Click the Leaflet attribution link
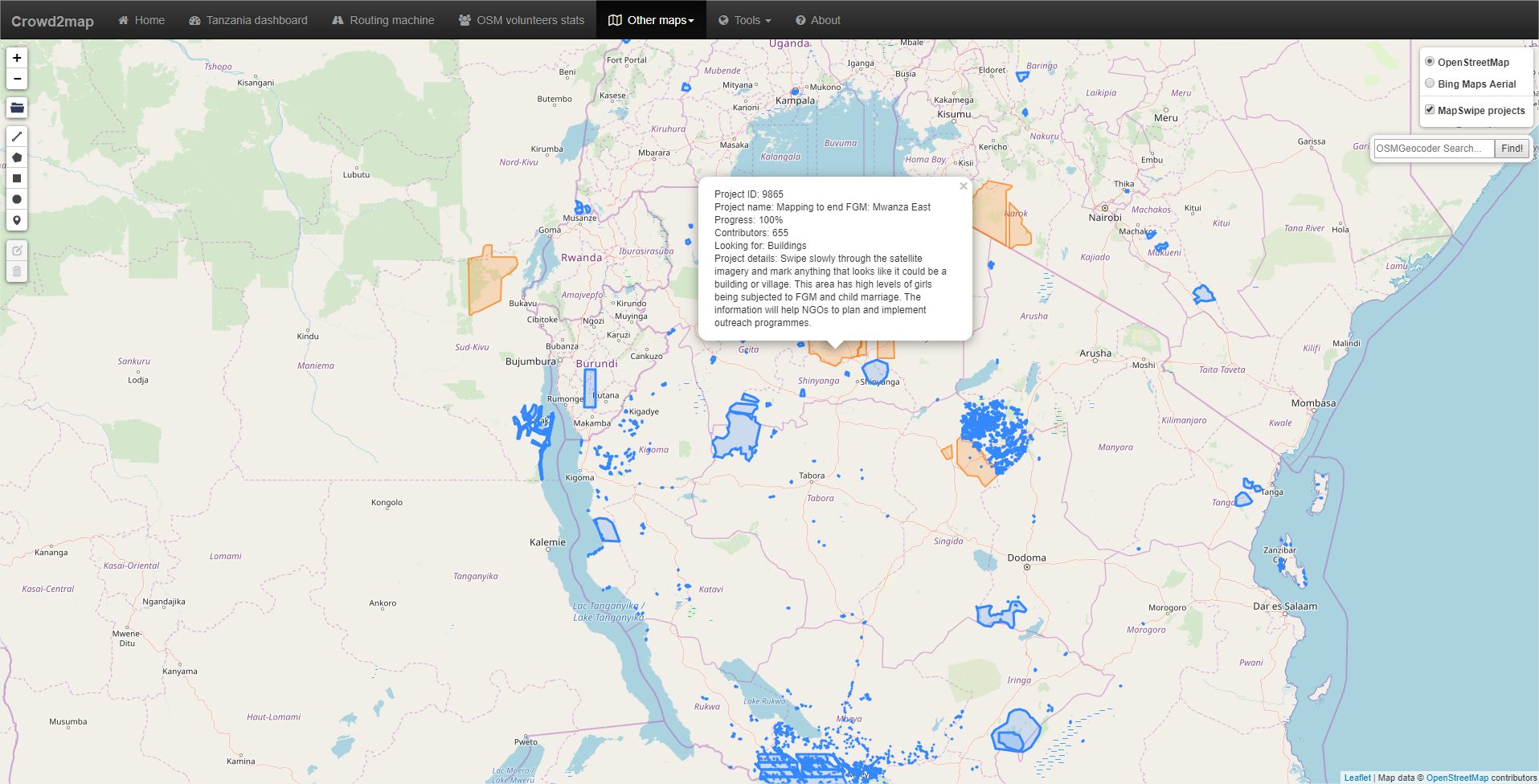Screen dimensions: 1539x784 click(x=1357, y=778)
